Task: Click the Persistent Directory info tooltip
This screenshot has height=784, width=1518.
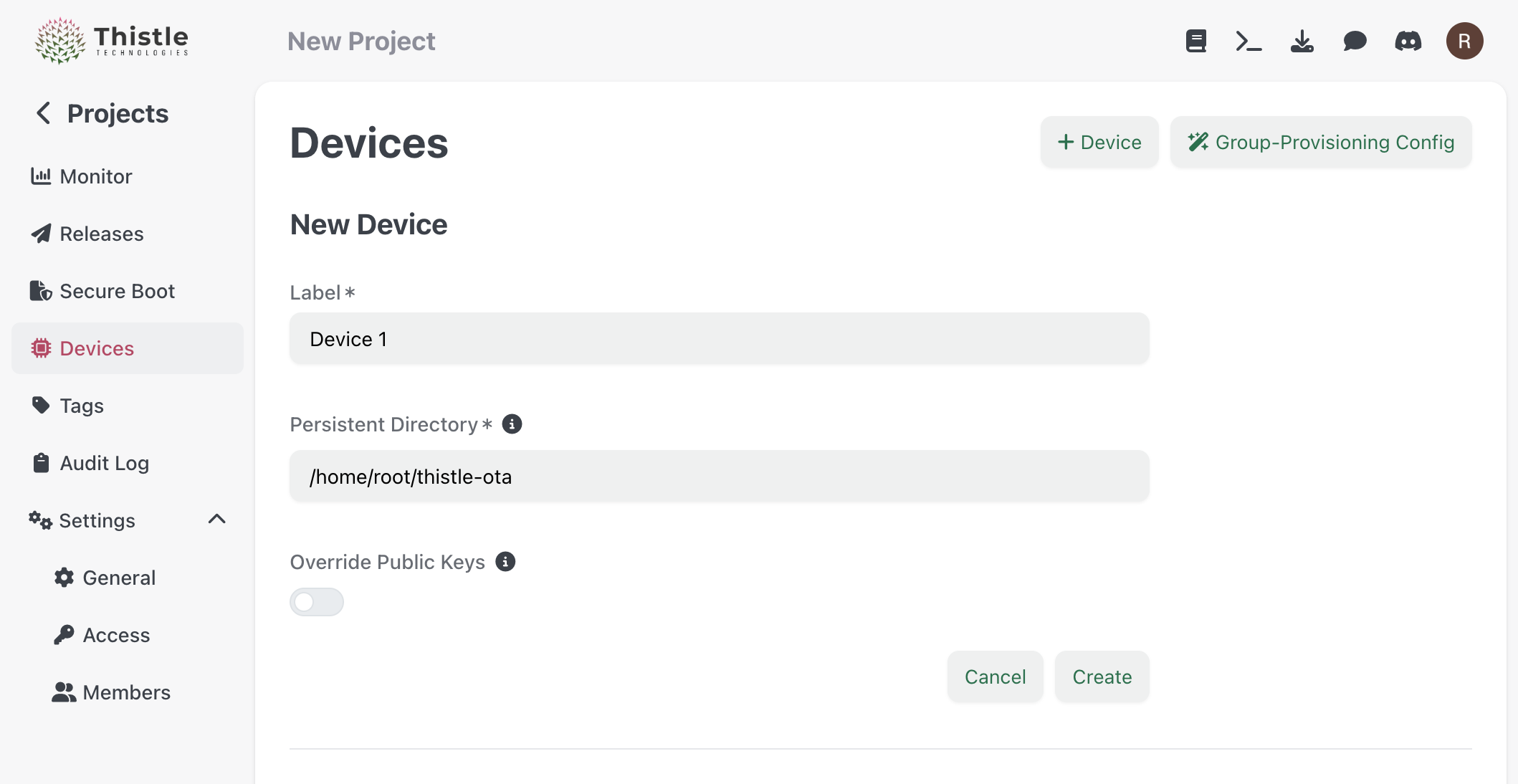Action: (x=511, y=424)
